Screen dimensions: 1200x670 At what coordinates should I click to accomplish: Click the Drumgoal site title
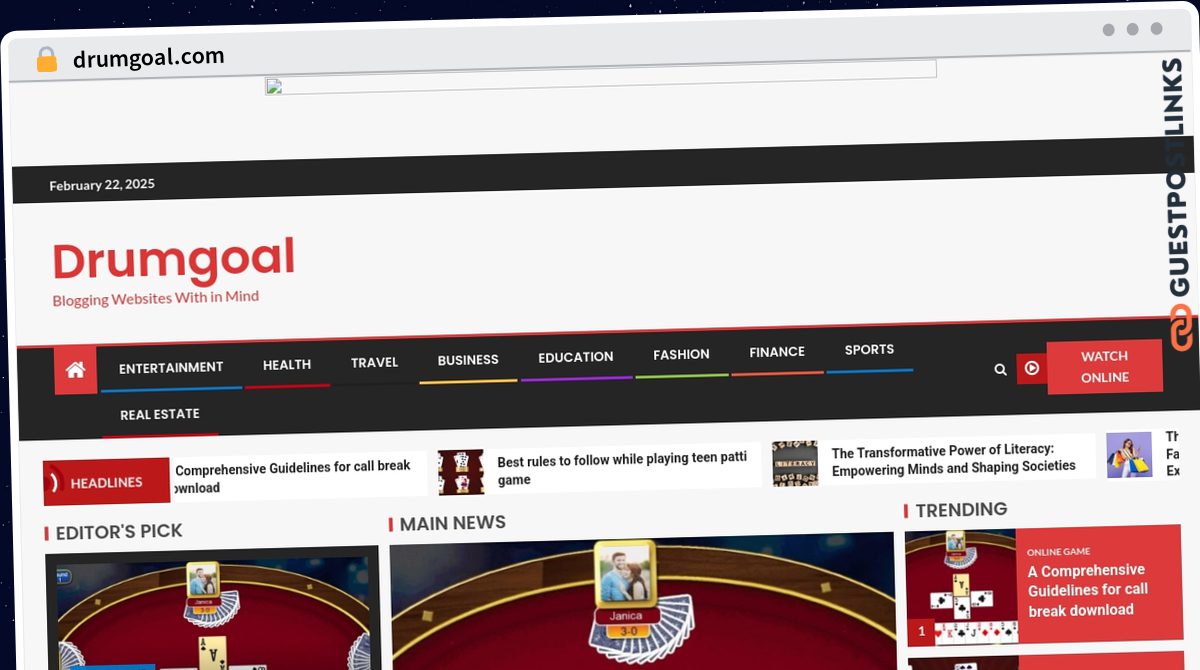(x=174, y=259)
